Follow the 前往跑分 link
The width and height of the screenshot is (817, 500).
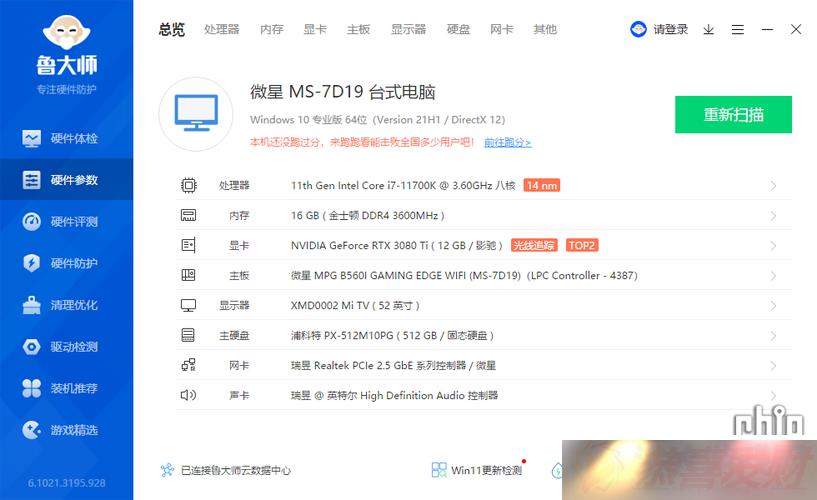(x=507, y=142)
